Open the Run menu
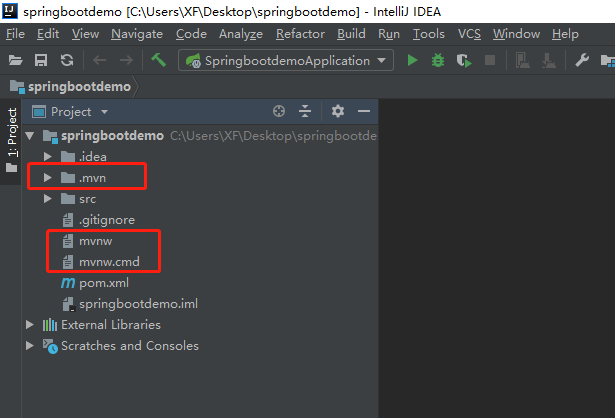 pos(389,34)
